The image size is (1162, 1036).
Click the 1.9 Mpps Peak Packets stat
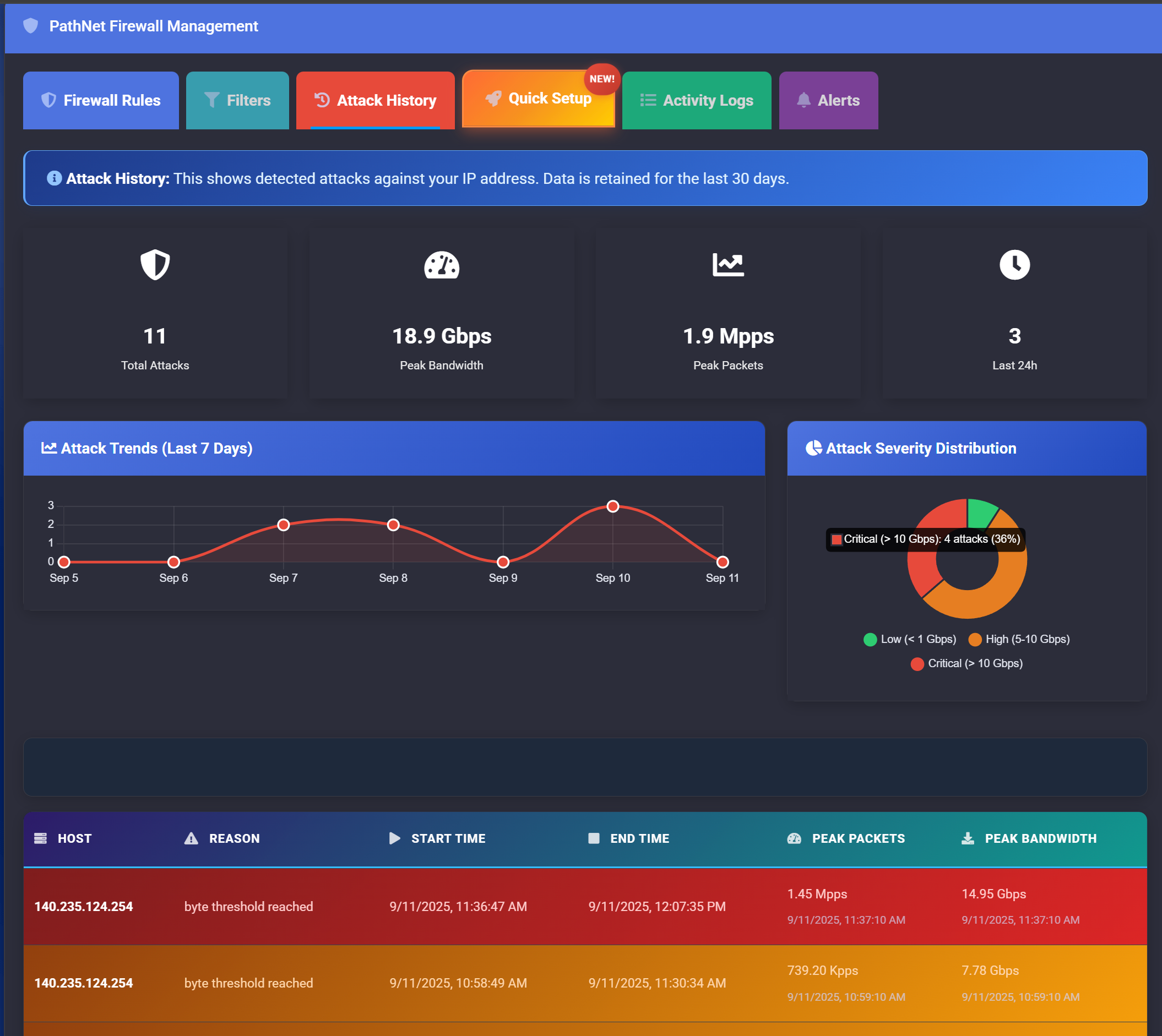pyautogui.click(x=728, y=336)
